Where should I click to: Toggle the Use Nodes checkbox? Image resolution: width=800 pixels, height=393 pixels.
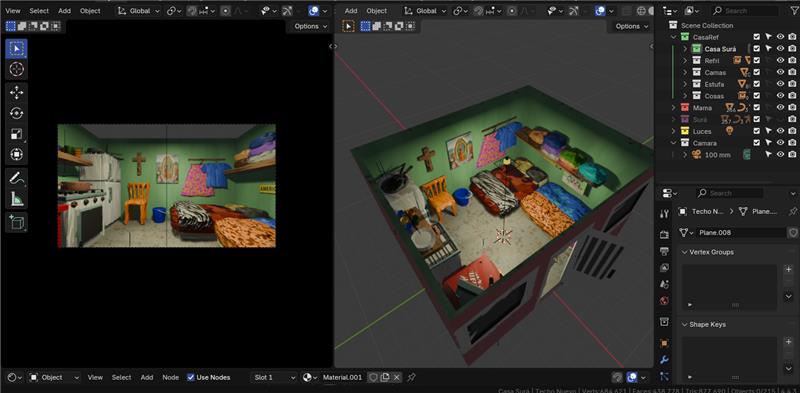coord(191,377)
